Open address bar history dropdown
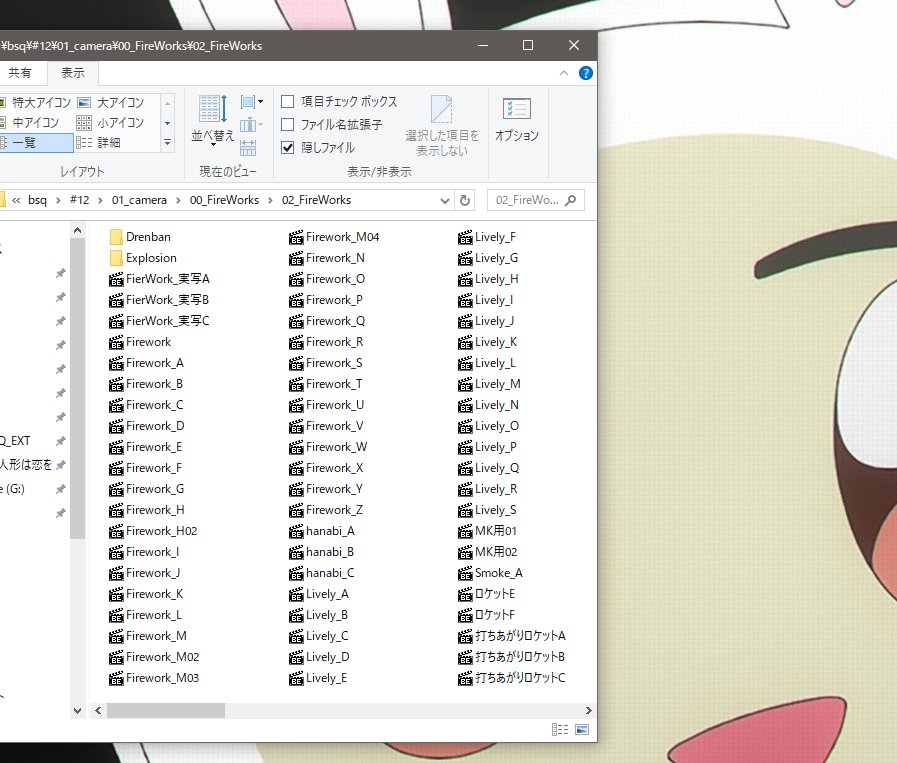Viewport: 897px width, 763px height. (x=444, y=200)
